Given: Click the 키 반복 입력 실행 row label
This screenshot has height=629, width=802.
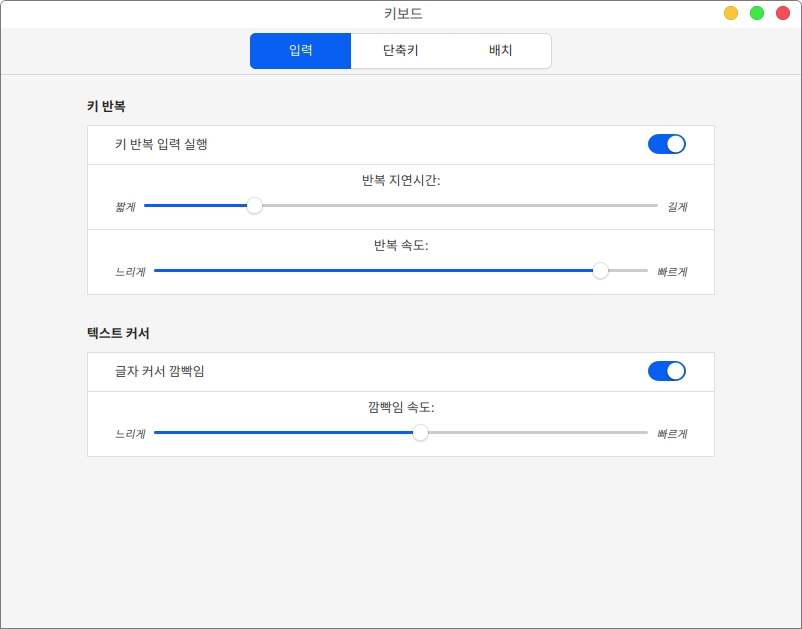Looking at the screenshot, I should tap(161, 144).
